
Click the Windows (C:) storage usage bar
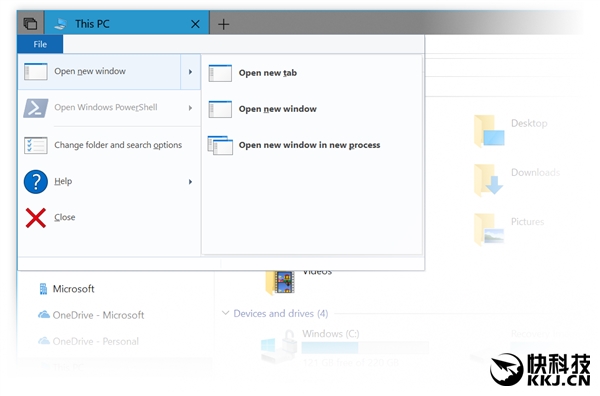pos(365,348)
